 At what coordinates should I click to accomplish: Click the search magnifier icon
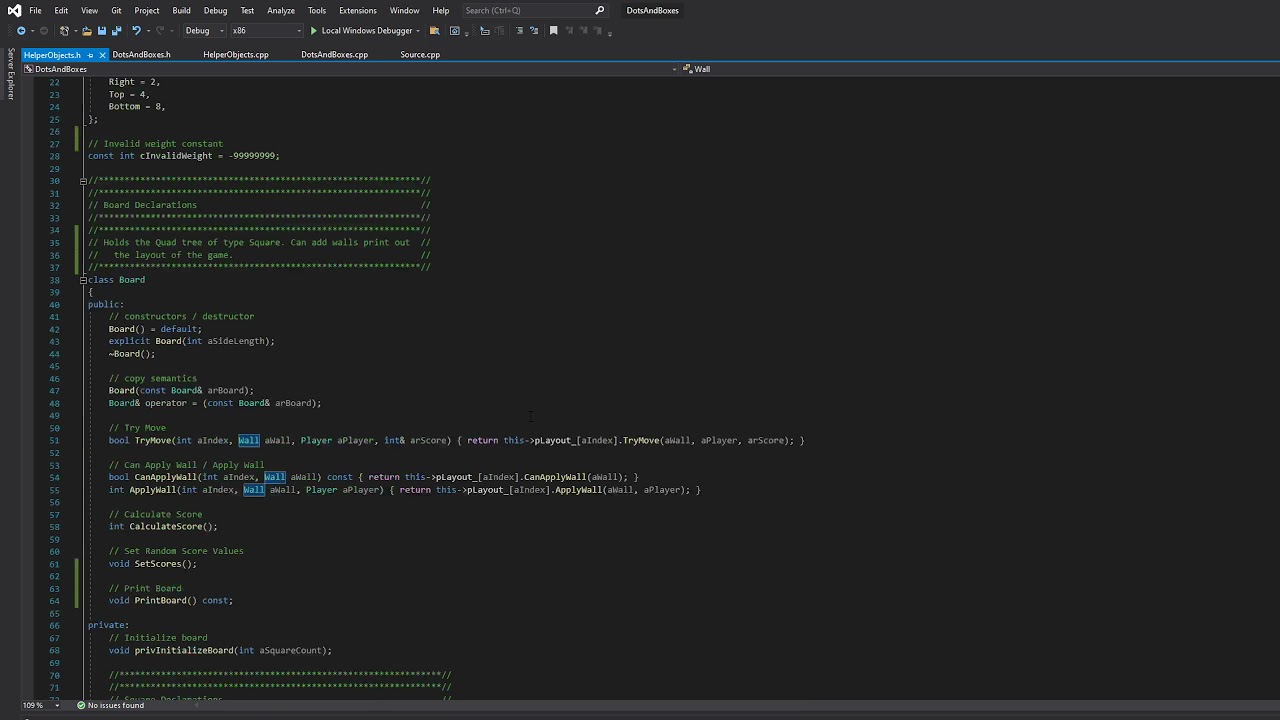click(600, 11)
